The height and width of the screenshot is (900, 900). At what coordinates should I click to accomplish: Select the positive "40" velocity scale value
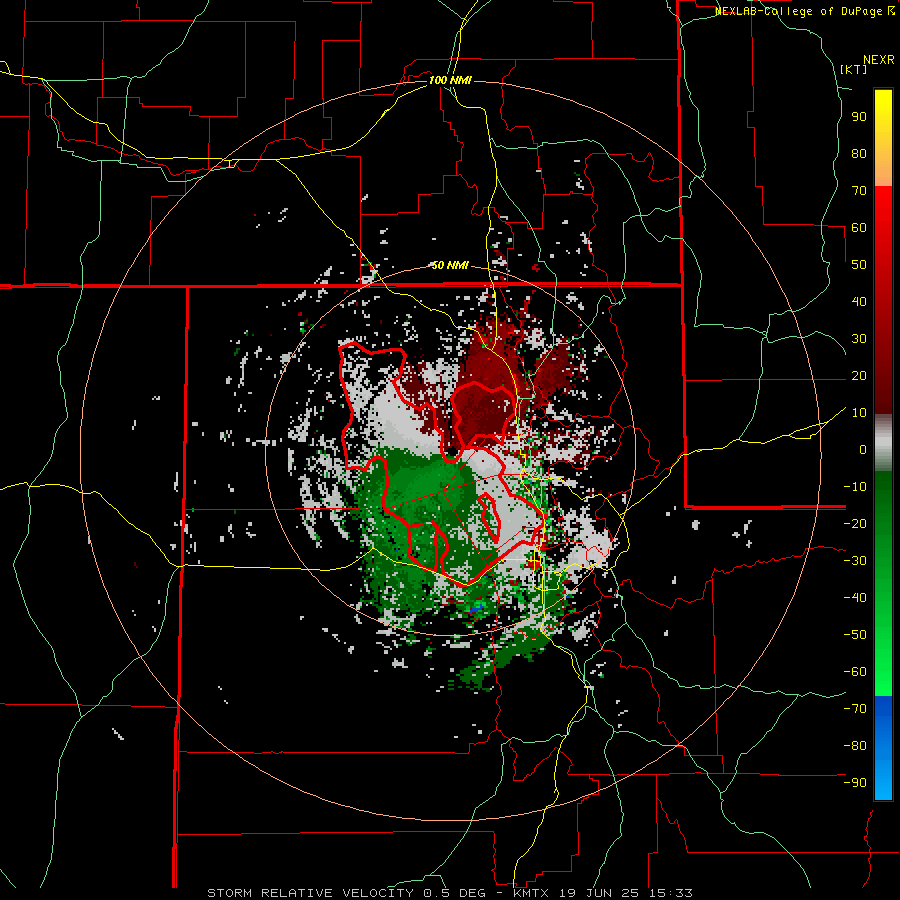pyautogui.click(x=859, y=302)
